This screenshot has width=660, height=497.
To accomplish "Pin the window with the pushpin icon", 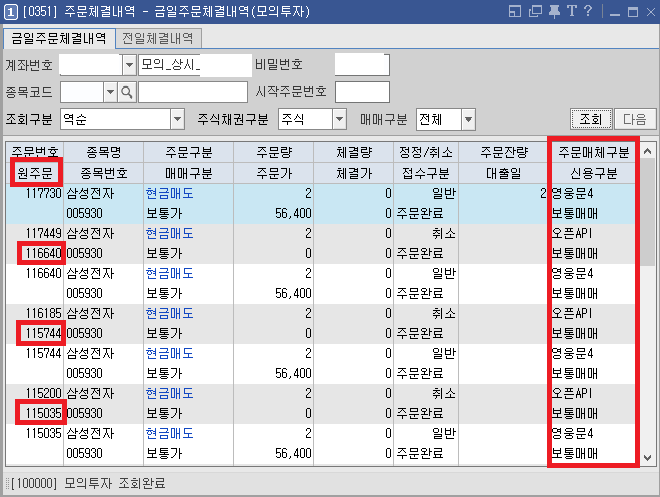I will click(x=554, y=11).
